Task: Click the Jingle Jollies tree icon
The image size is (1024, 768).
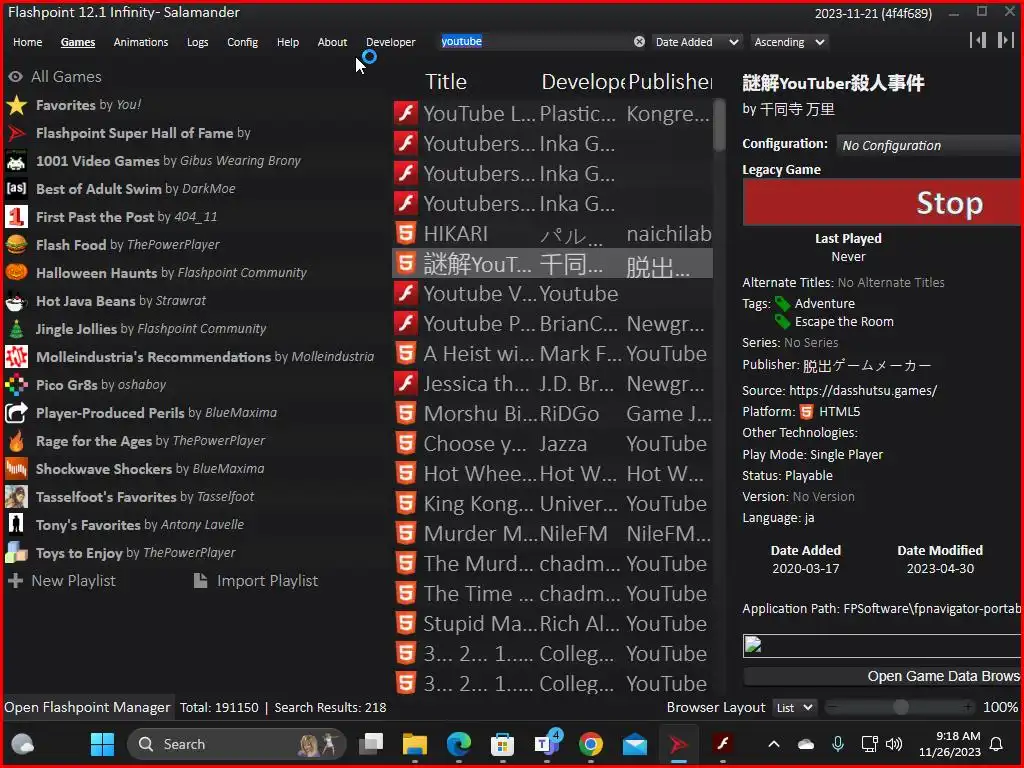Action: [16, 328]
